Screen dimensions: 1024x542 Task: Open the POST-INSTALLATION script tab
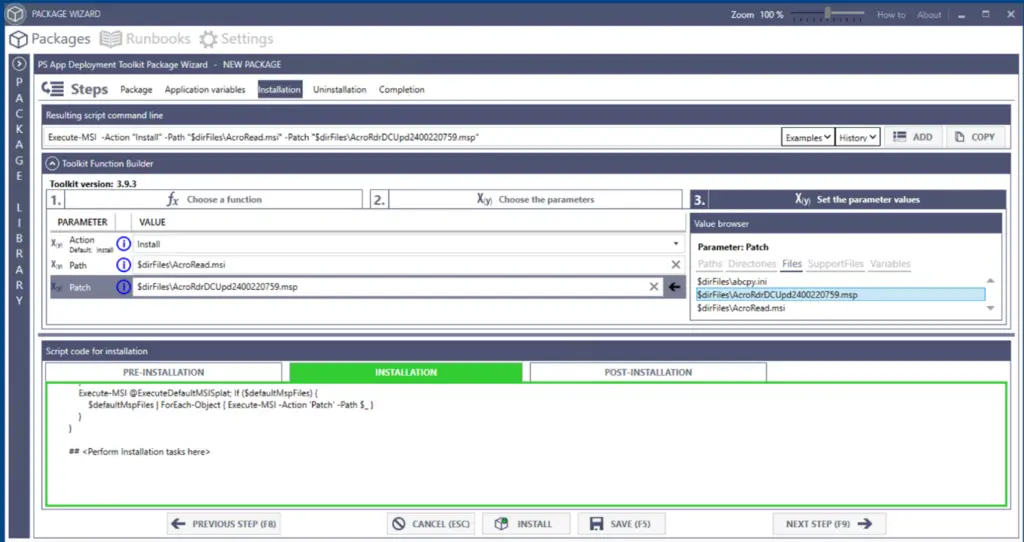[x=648, y=372]
